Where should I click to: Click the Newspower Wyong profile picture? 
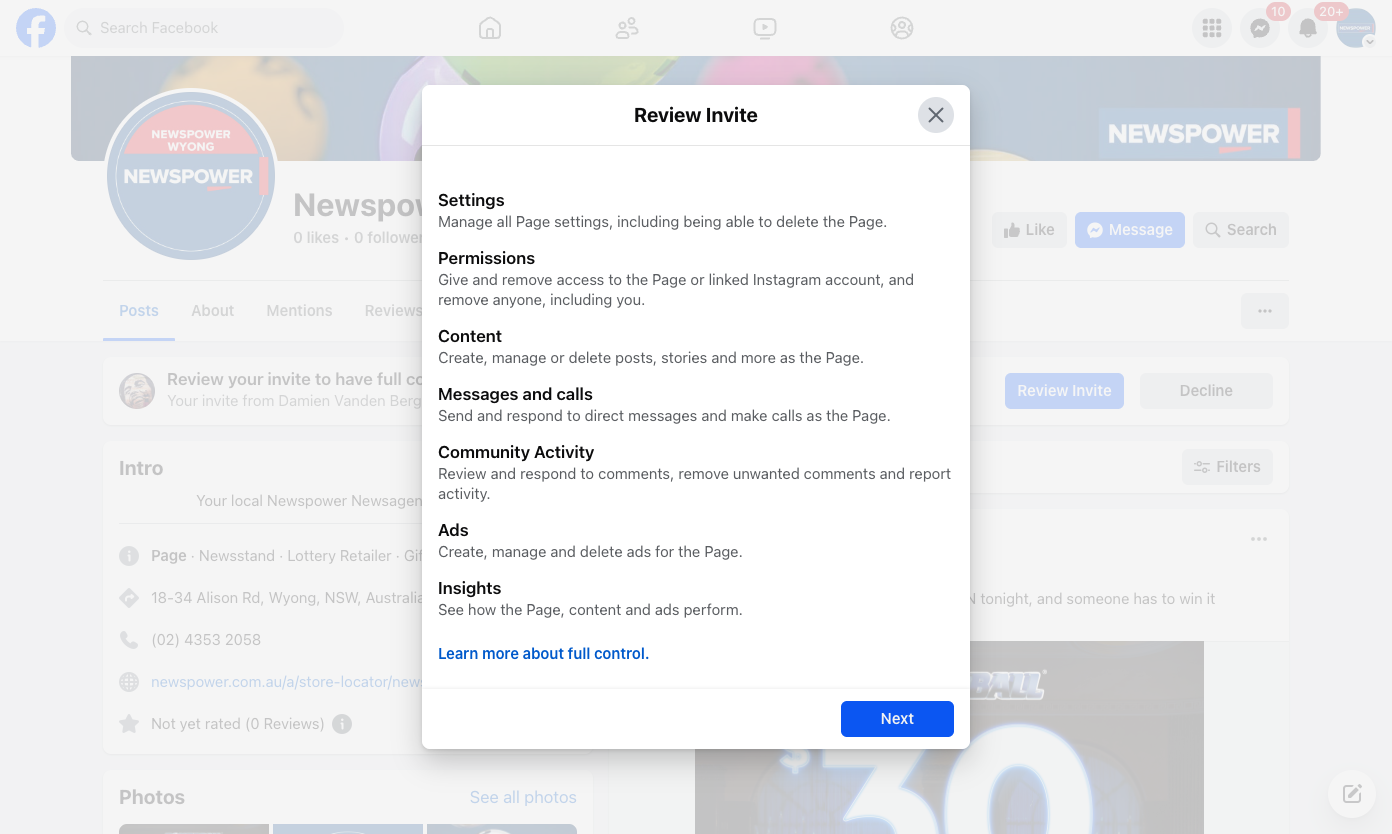(191, 176)
